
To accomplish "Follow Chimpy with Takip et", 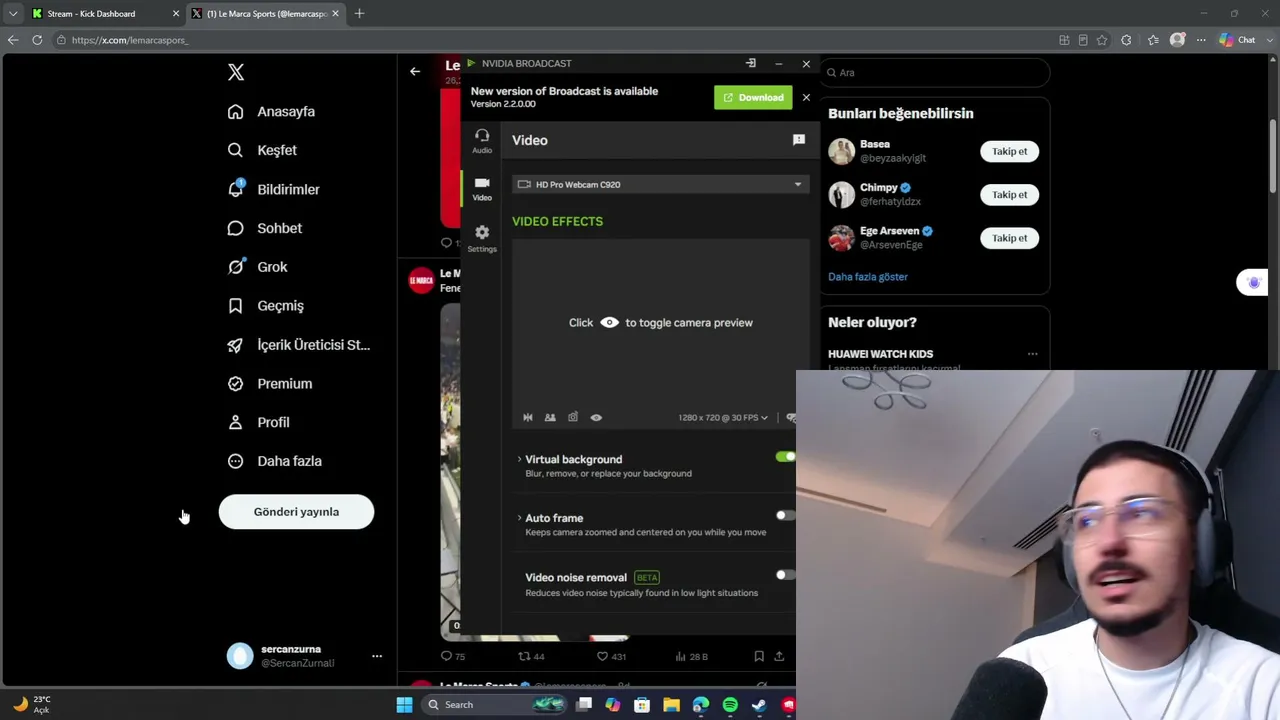I will (1009, 194).
